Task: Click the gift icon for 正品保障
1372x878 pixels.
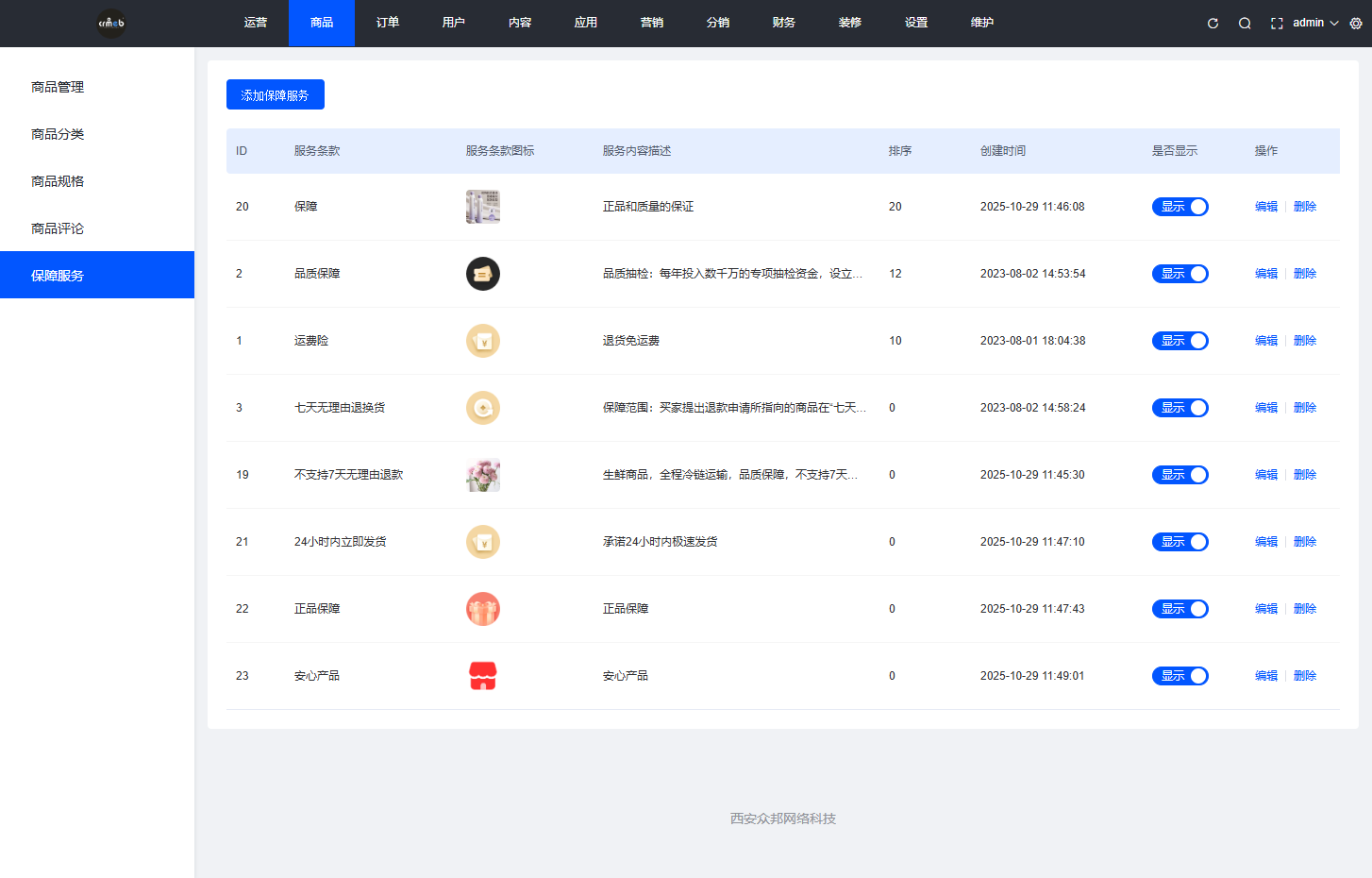Action: (483, 608)
